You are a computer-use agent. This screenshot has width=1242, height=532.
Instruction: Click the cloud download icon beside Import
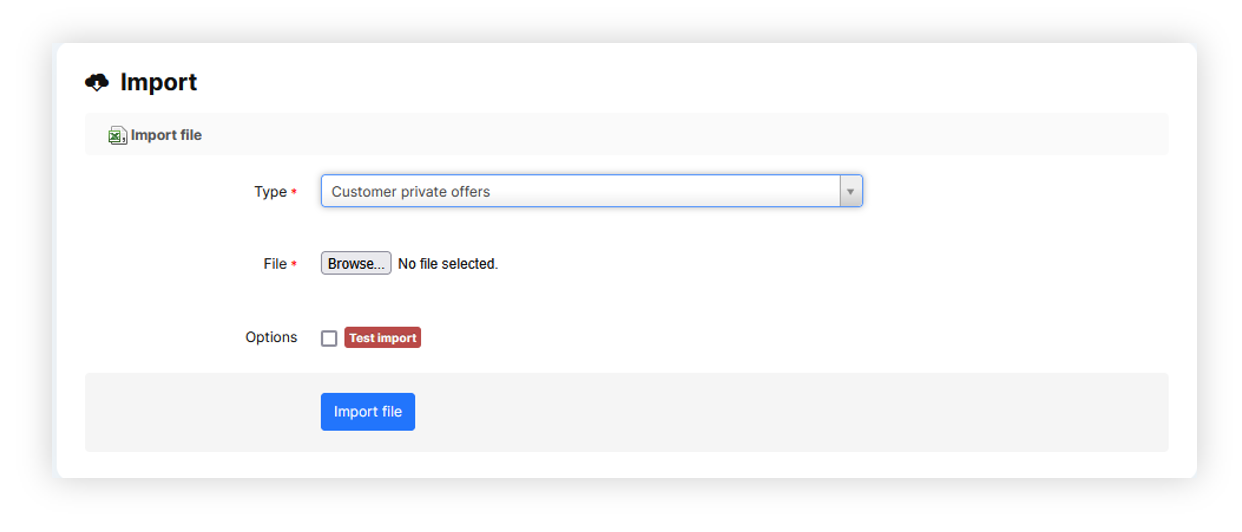[97, 82]
